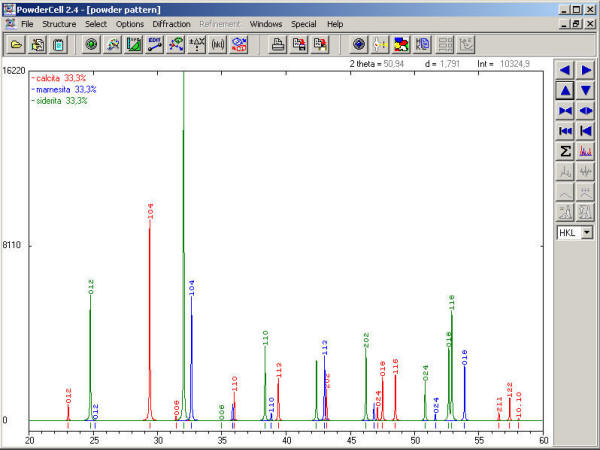This screenshot has height=450, width=600.
Task: Click the print icon in toolbar
Action: [x=277, y=44]
